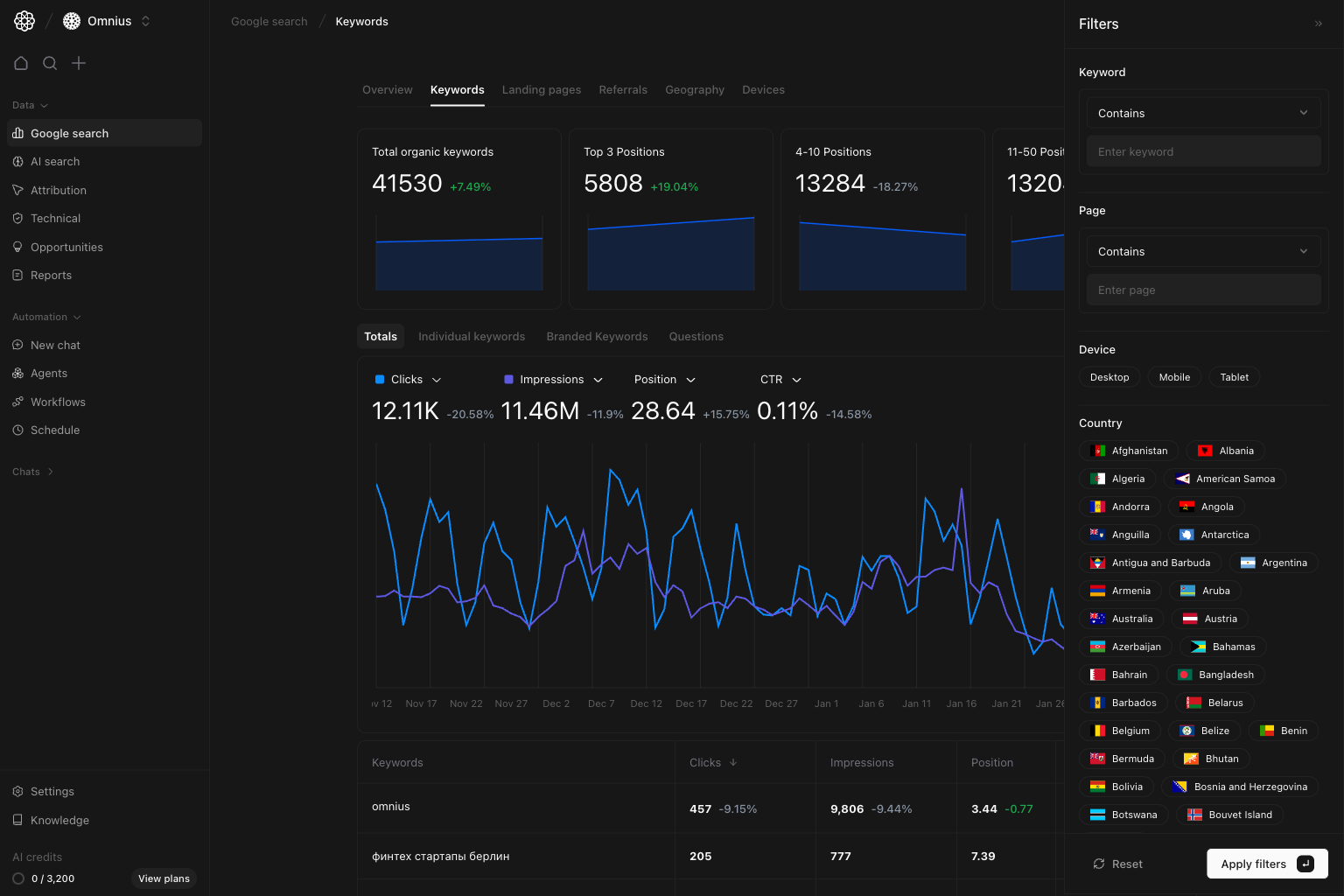1344x896 pixels.
Task: Click the Enter keyword input field
Action: pos(1203,150)
